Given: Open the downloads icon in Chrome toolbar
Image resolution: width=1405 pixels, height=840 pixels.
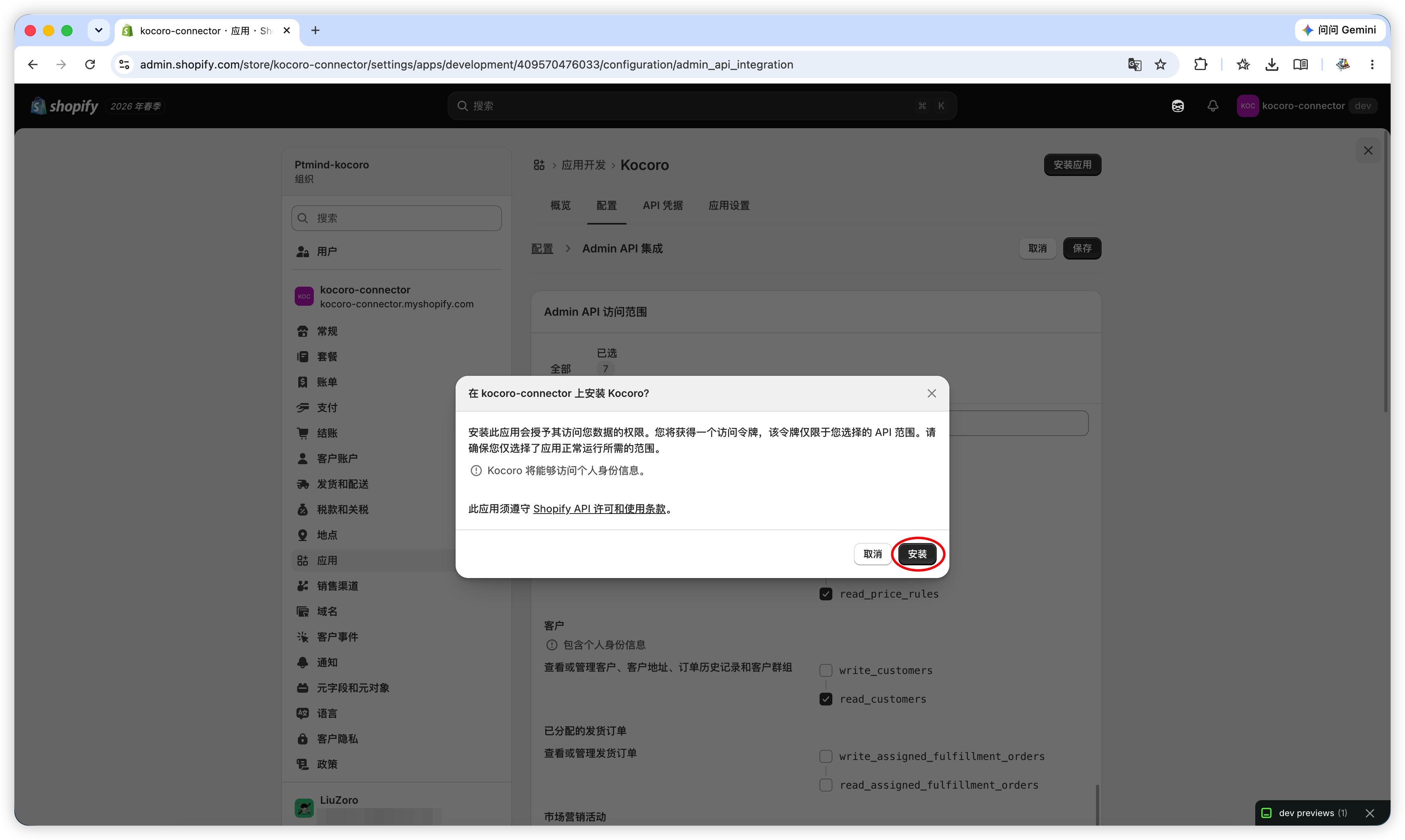Looking at the screenshot, I should [x=1272, y=64].
